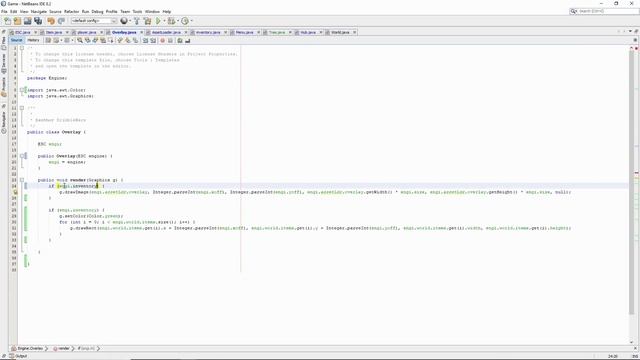Screen dimensions: 640x360
Task: Close the Overlay.java tab
Action: pyautogui.click(x=142, y=32)
